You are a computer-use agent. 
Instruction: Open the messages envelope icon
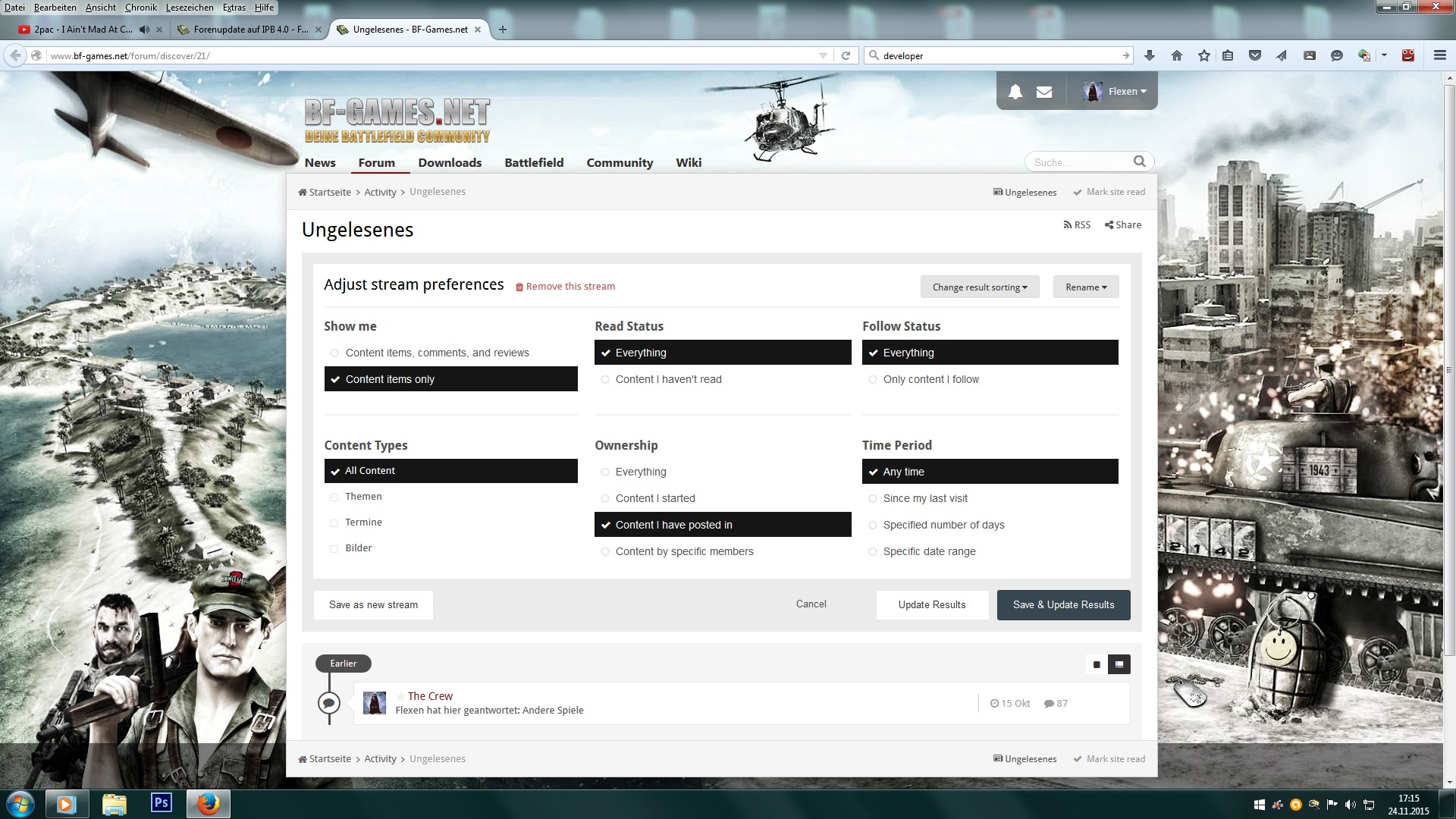(x=1044, y=92)
